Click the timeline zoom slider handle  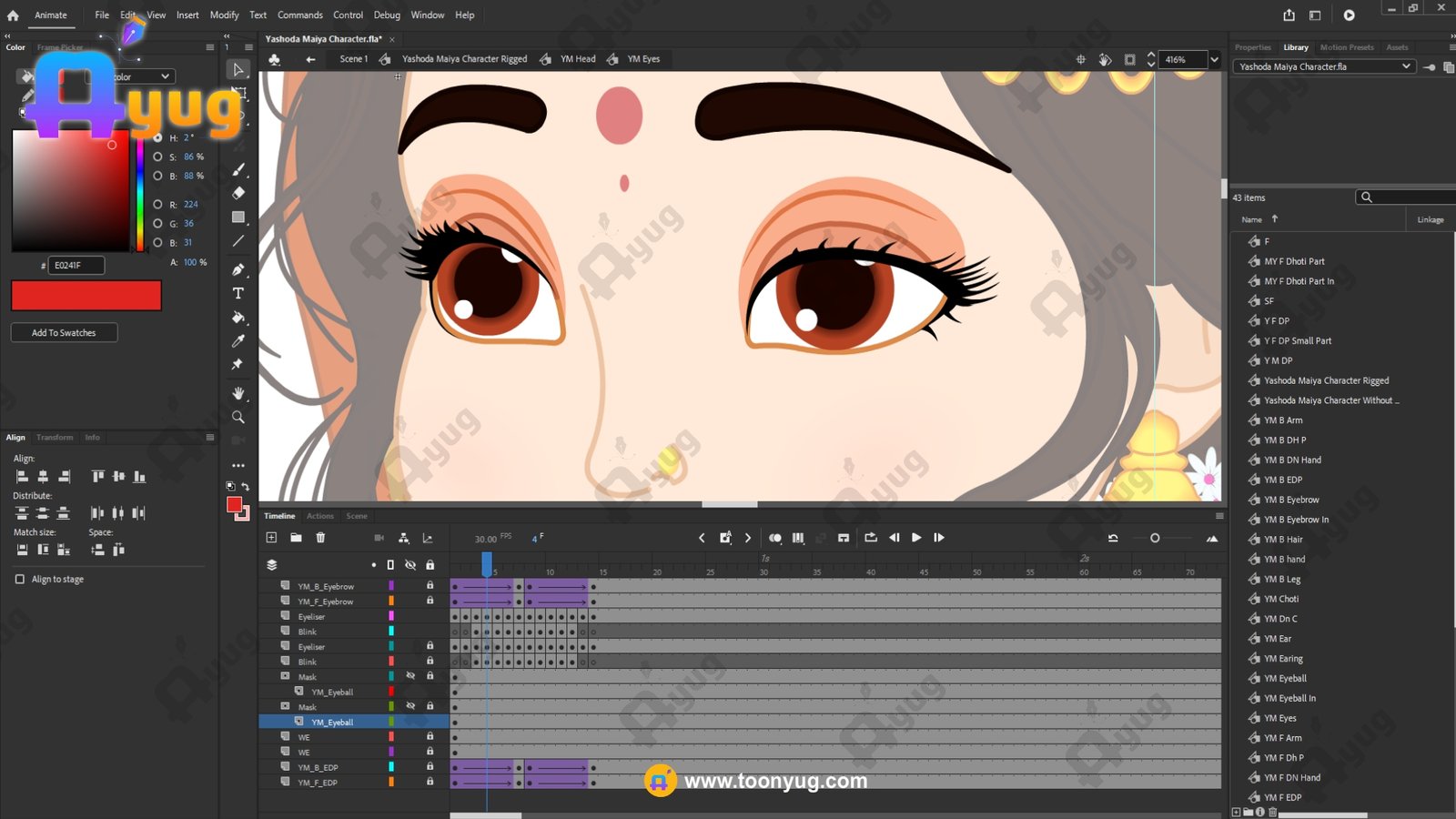[1155, 538]
